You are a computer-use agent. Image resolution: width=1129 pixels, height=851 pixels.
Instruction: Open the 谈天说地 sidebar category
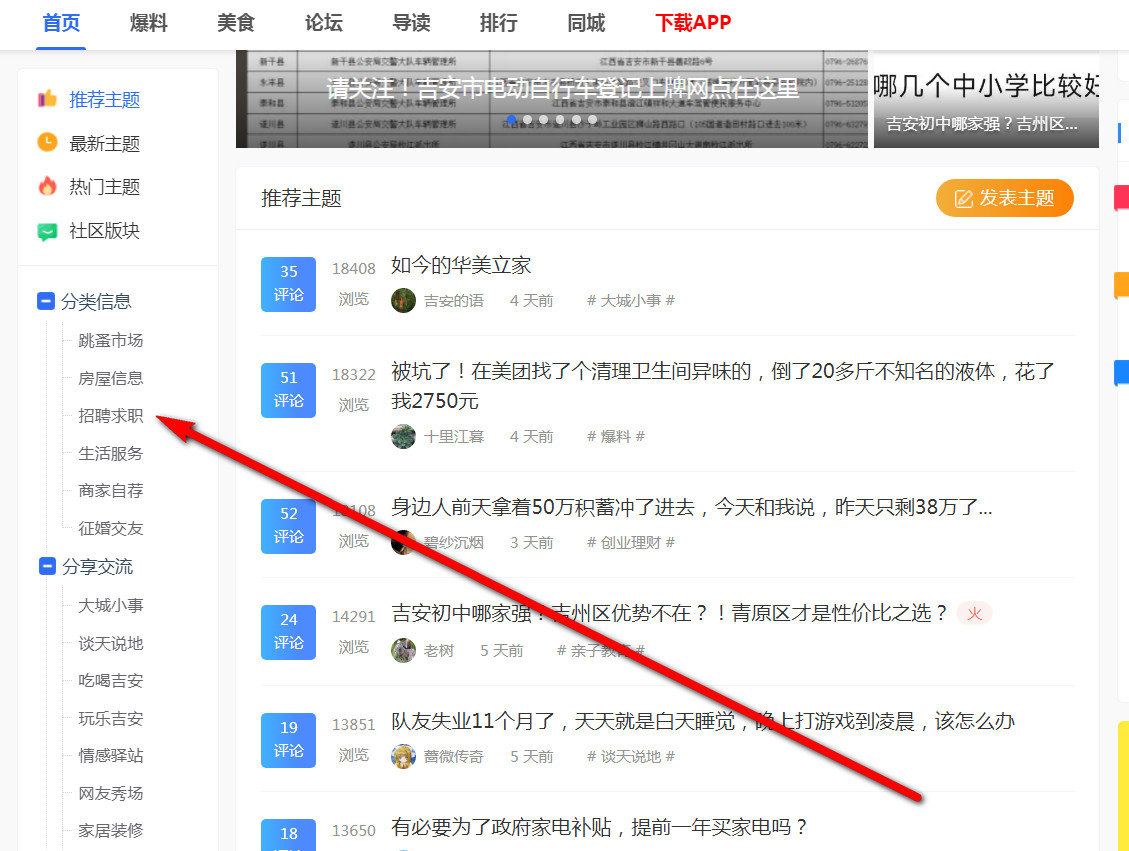111,644
